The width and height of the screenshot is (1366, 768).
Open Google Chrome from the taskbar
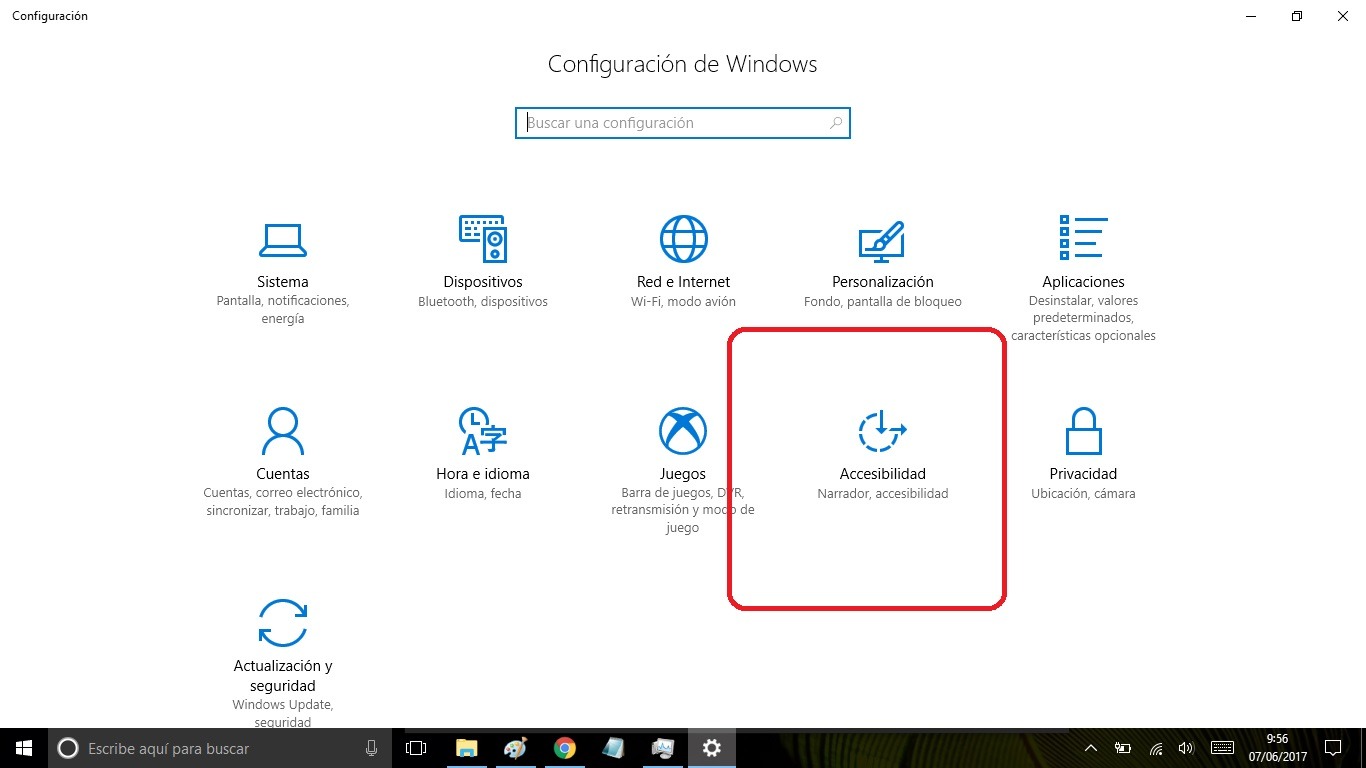(x=564, y=748)
